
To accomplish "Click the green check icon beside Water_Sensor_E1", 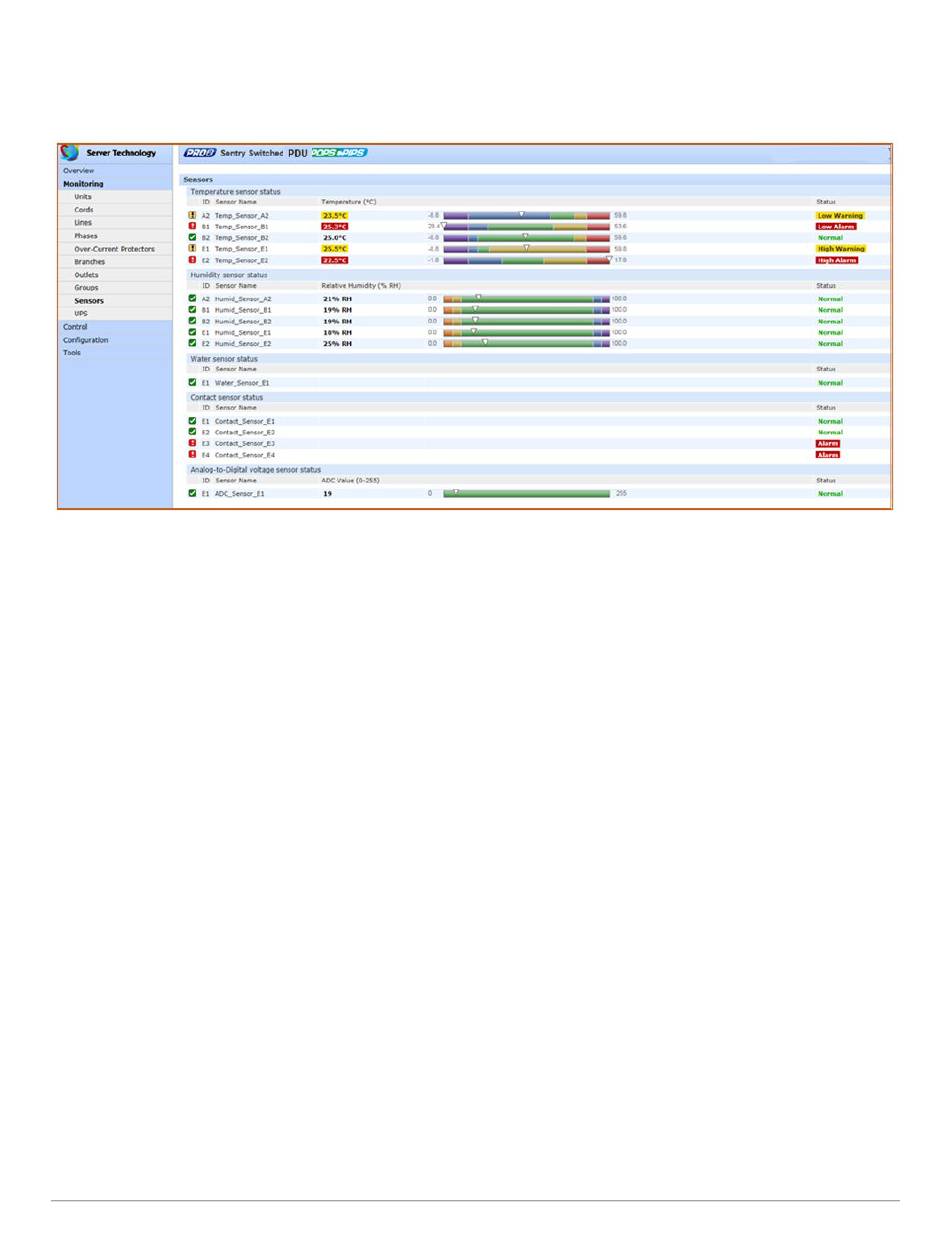I will [192, 382].
